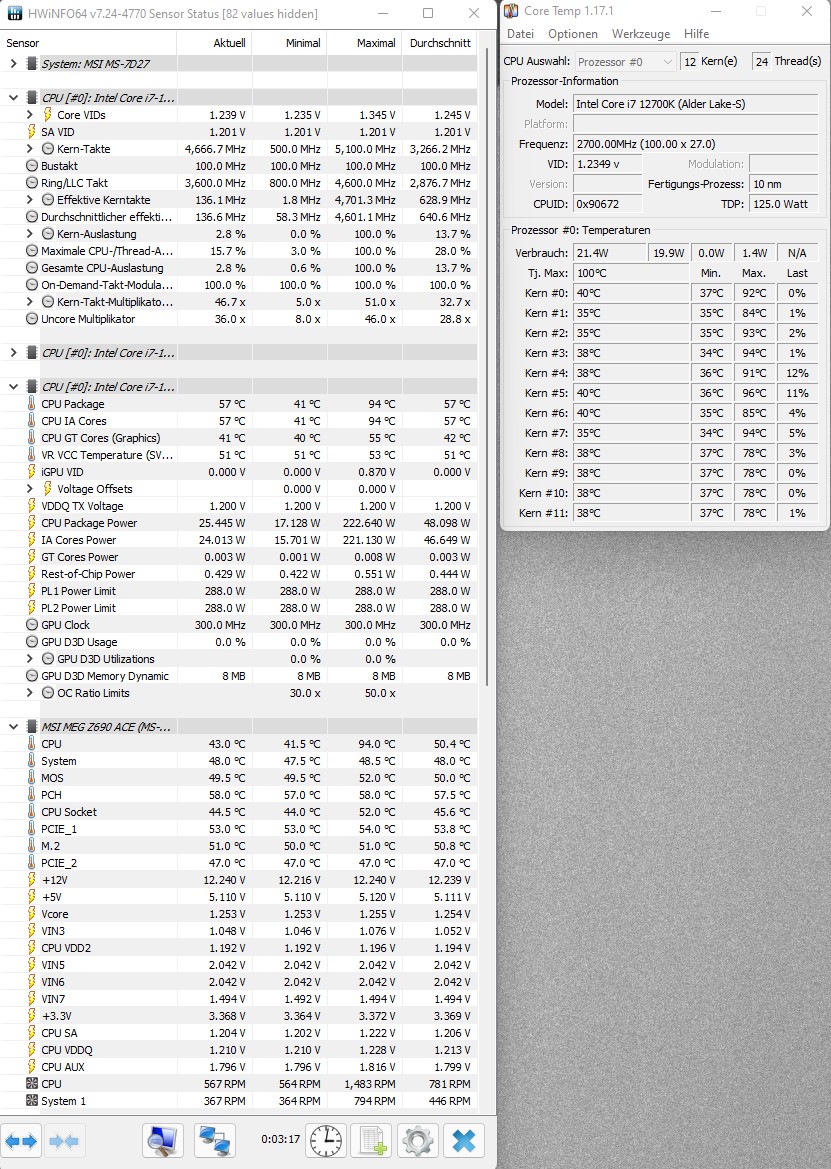Select the PL1 Power Limit row
Screen dimensions: 831x1169
point(238,590)
